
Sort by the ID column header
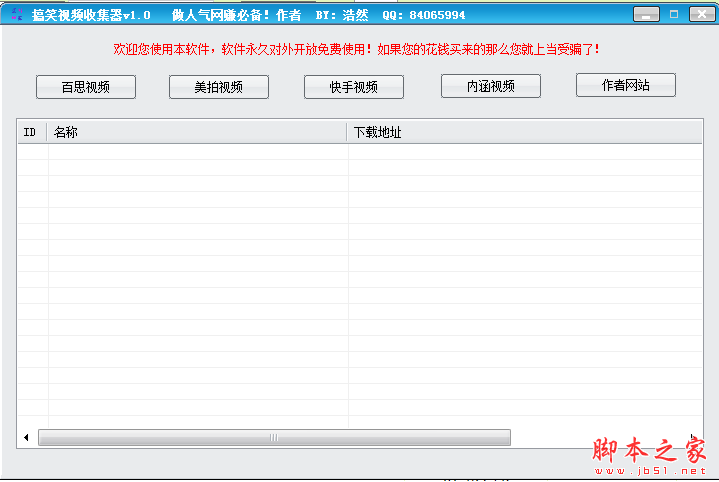click(x=31, y=132)
